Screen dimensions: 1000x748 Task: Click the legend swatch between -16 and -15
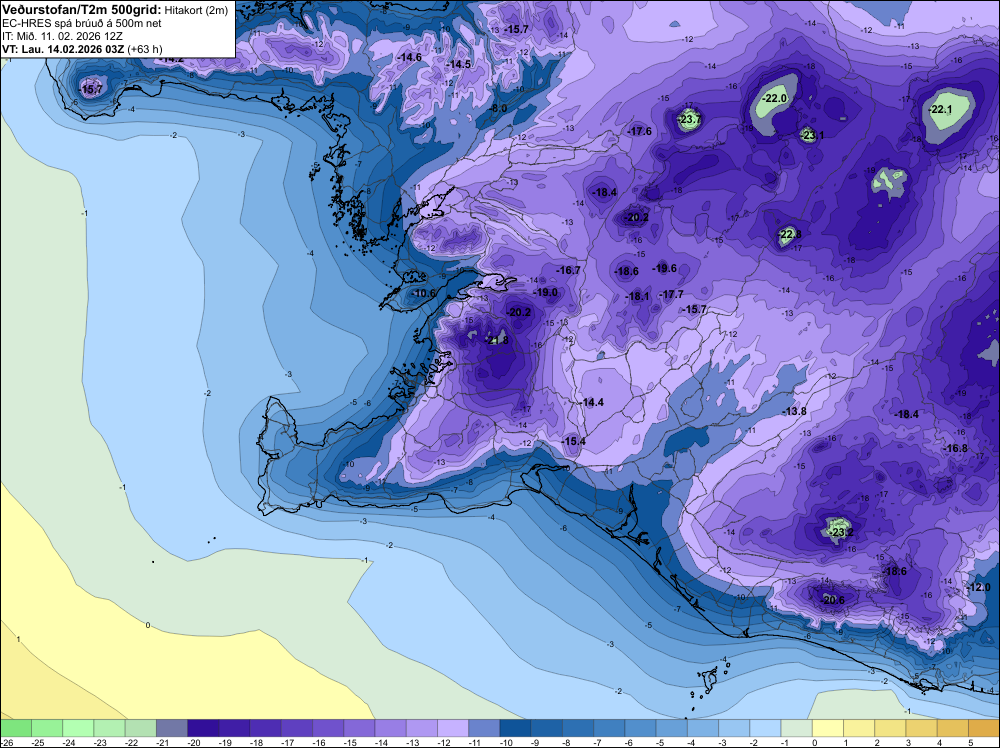[328, 728]
